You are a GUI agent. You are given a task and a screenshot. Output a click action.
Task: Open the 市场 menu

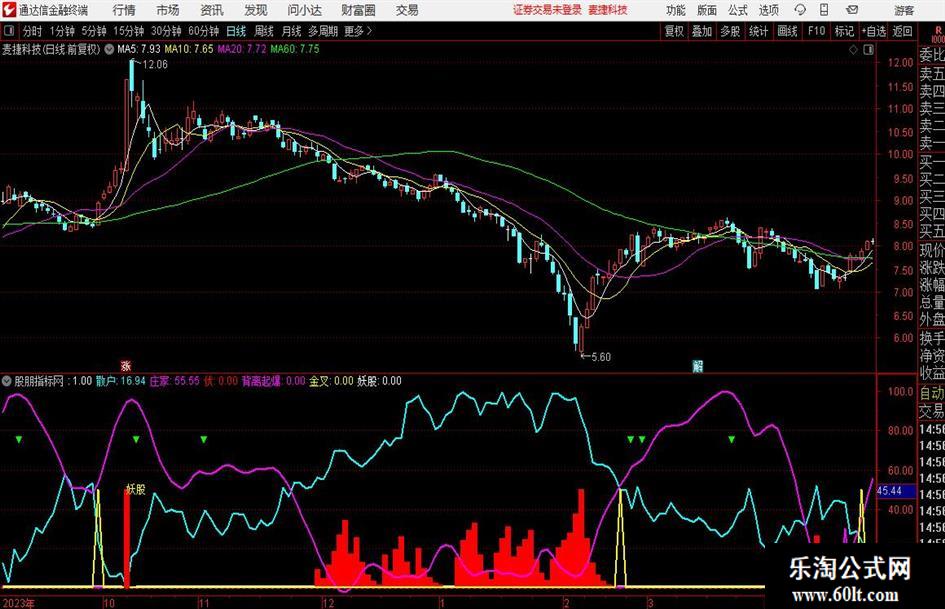click(x=168, y=10)
